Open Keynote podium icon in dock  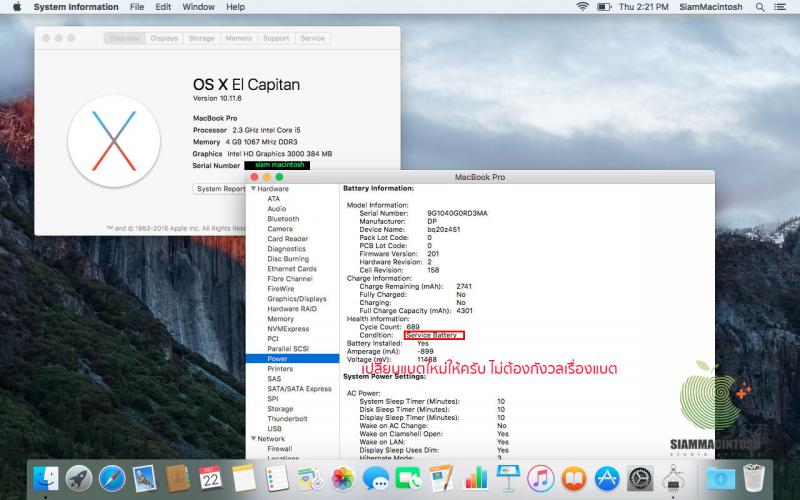click(x=508, y=479)
